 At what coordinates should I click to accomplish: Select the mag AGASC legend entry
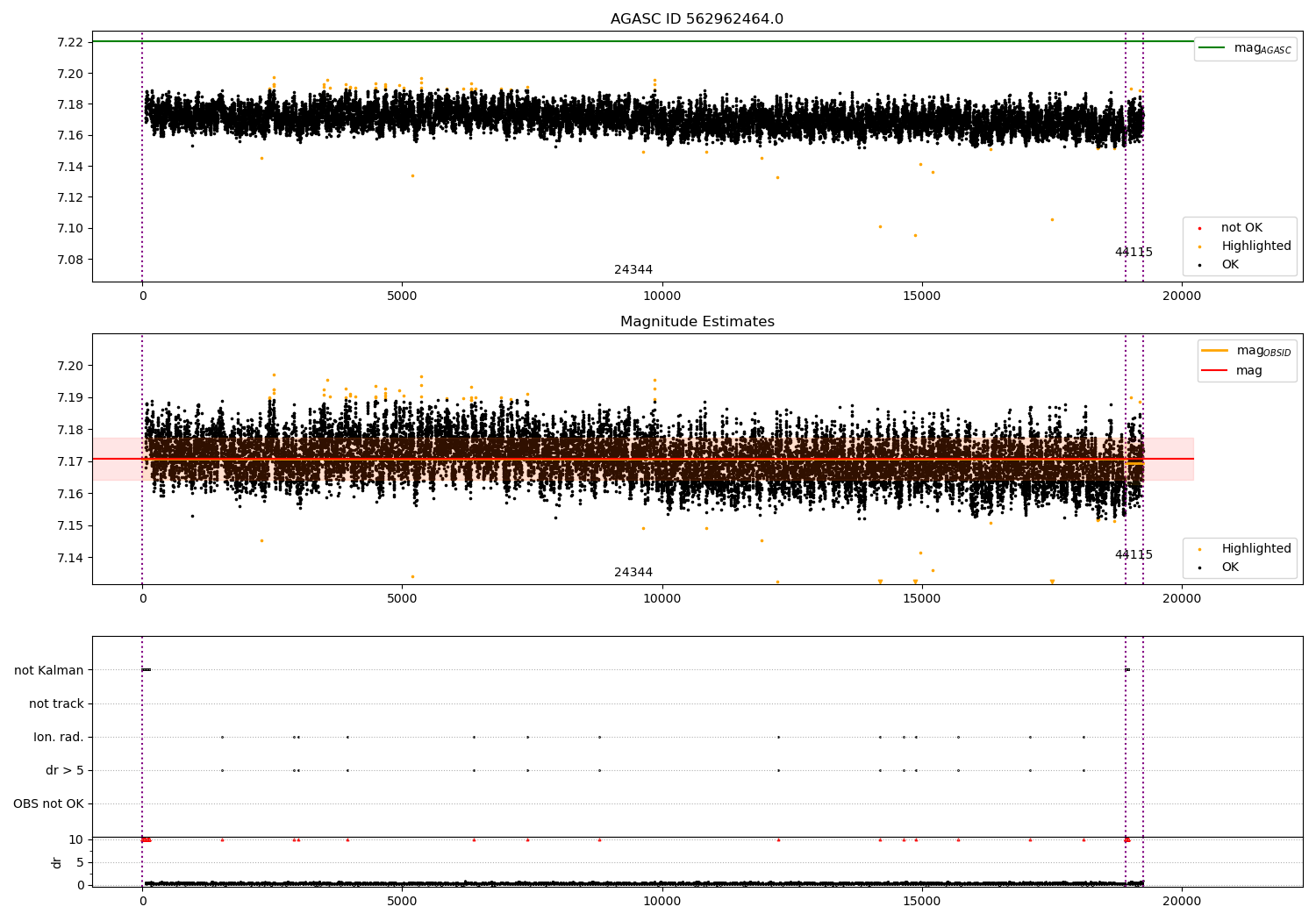[x=1262, y=48]
